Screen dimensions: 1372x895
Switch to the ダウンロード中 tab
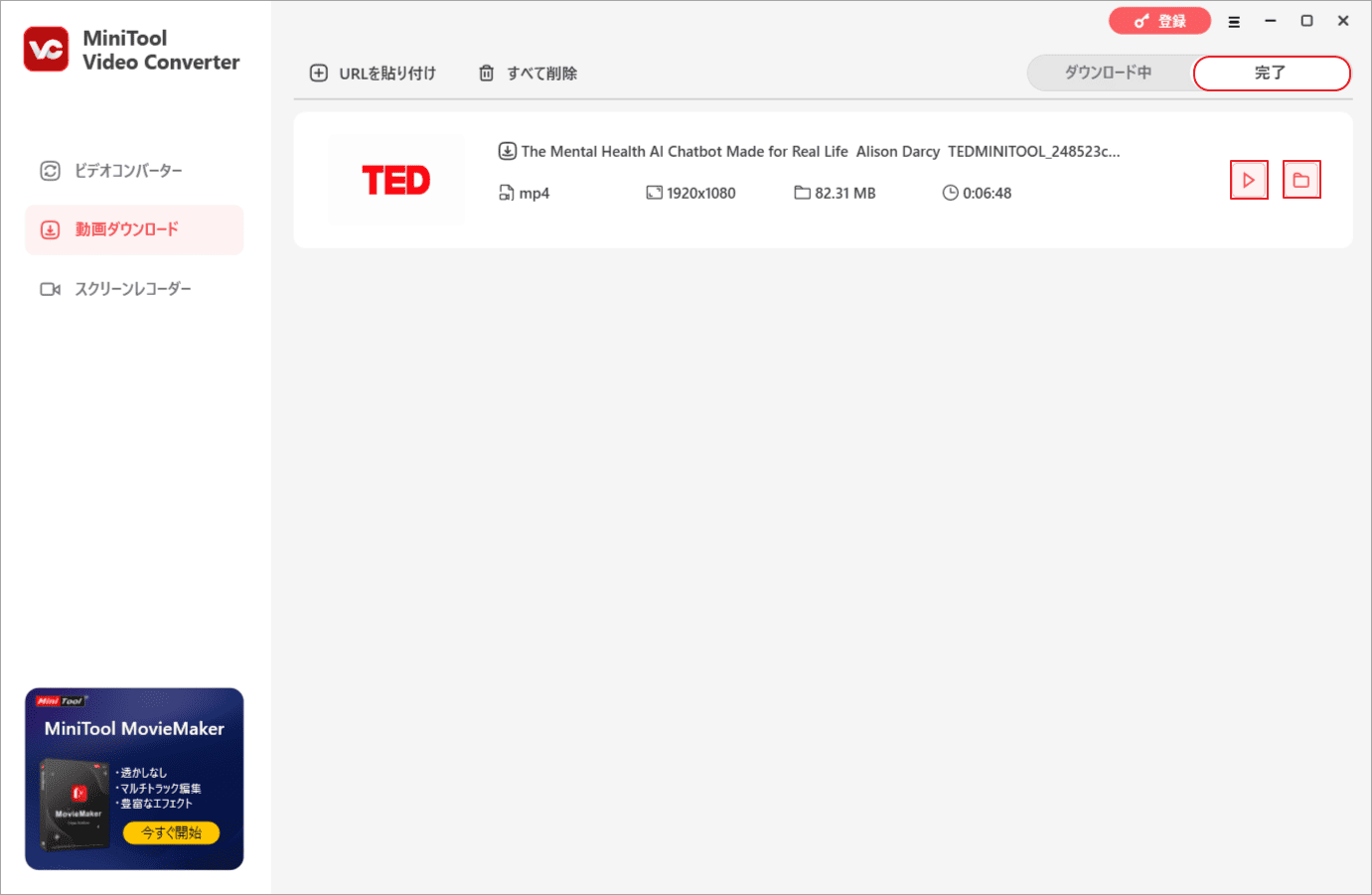point(1109,73)
